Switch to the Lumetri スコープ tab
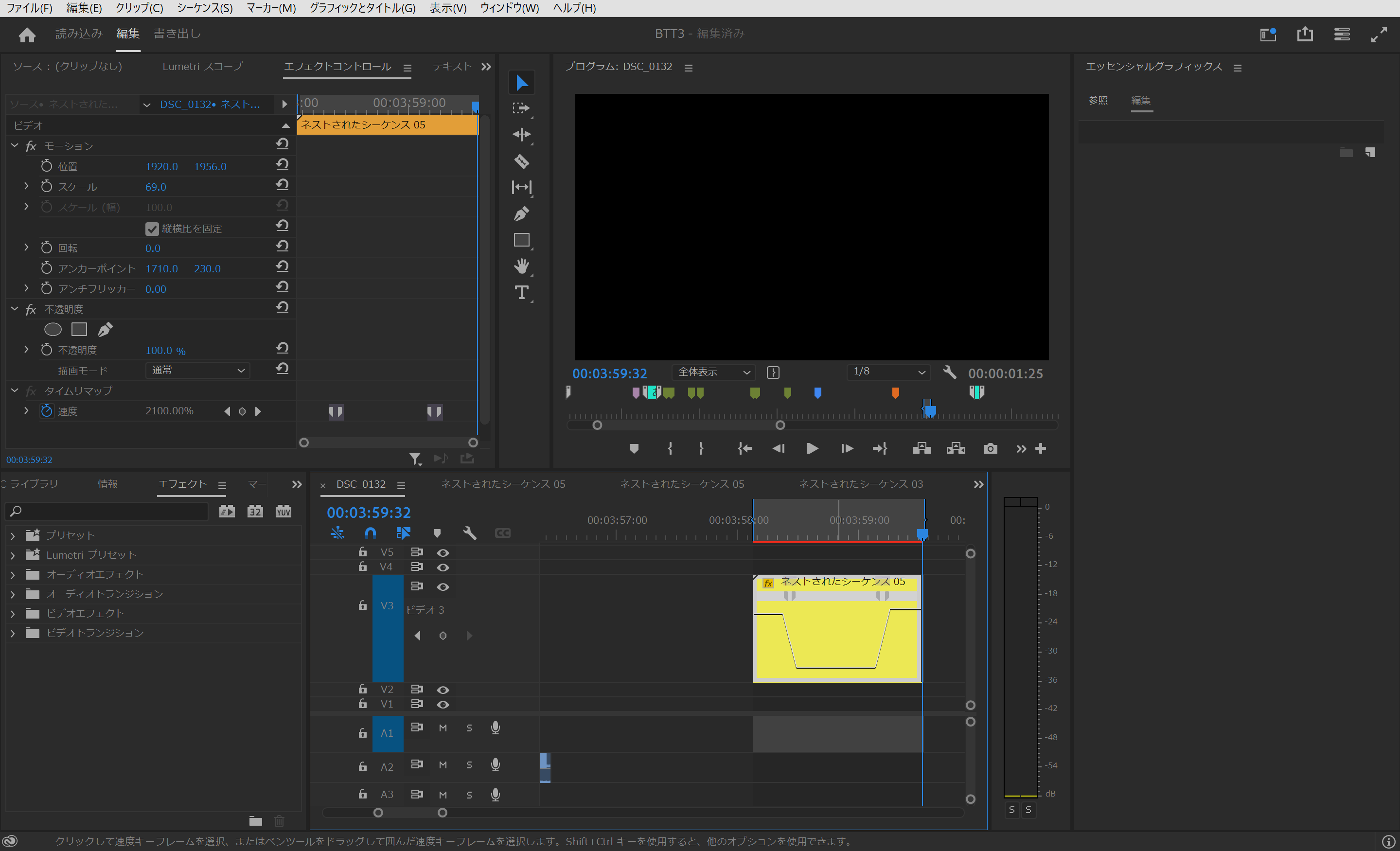Screen dimensions: 1400x851 pos(202,66)
